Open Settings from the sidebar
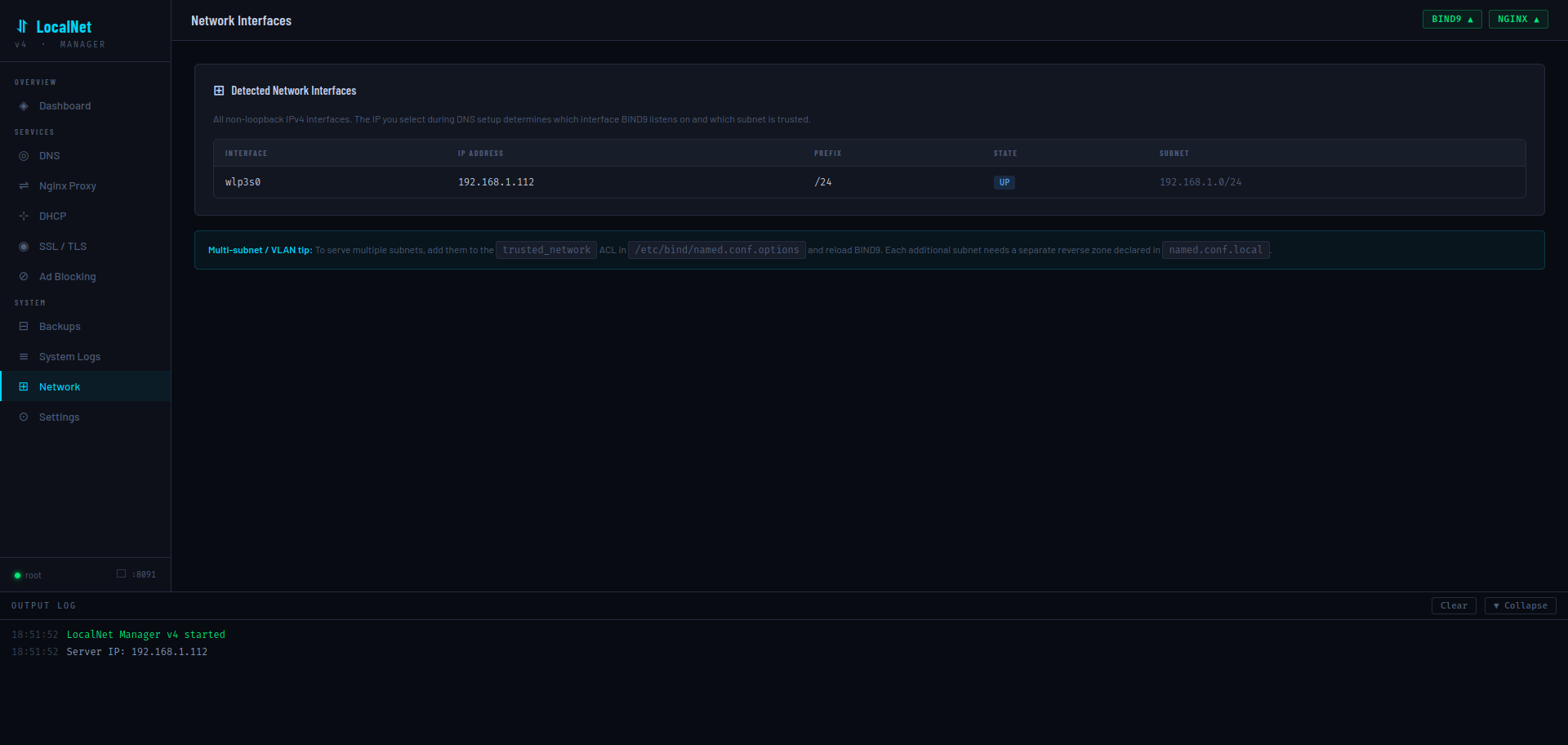 (86, 417)
